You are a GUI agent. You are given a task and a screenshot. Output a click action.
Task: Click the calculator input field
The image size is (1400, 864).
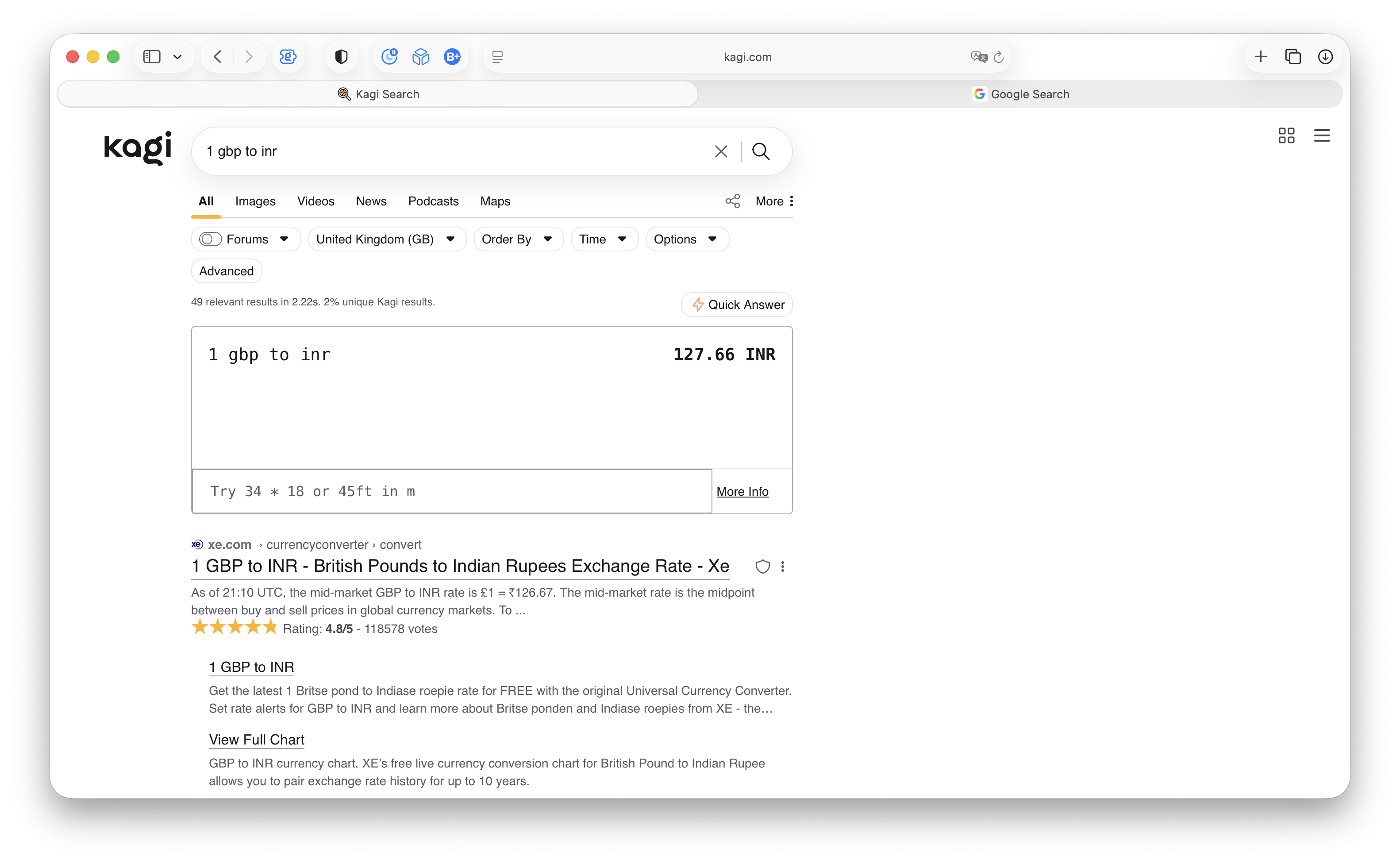tap(452, 491)
